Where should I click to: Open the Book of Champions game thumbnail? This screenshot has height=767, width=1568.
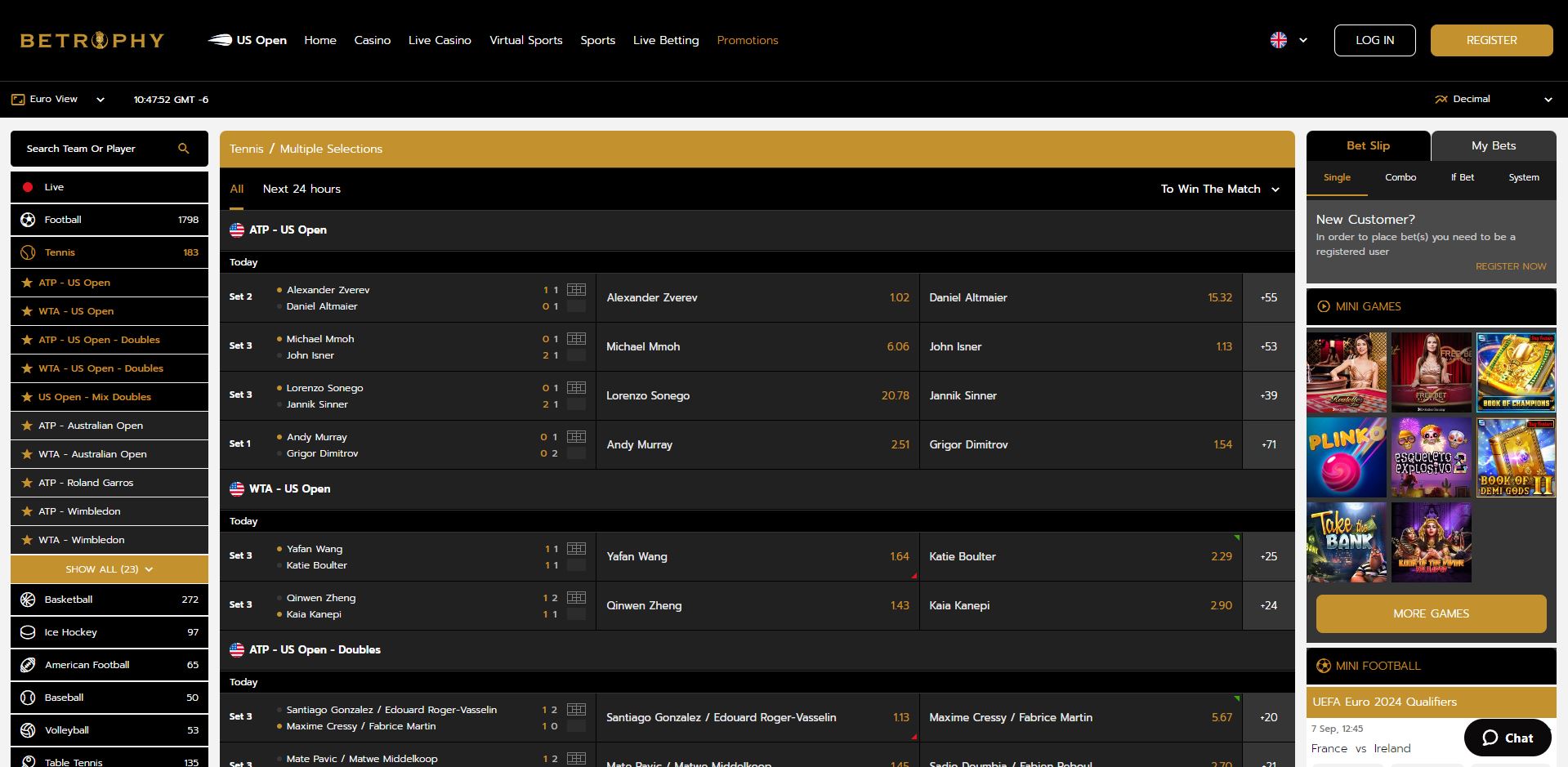[1516, 372]
